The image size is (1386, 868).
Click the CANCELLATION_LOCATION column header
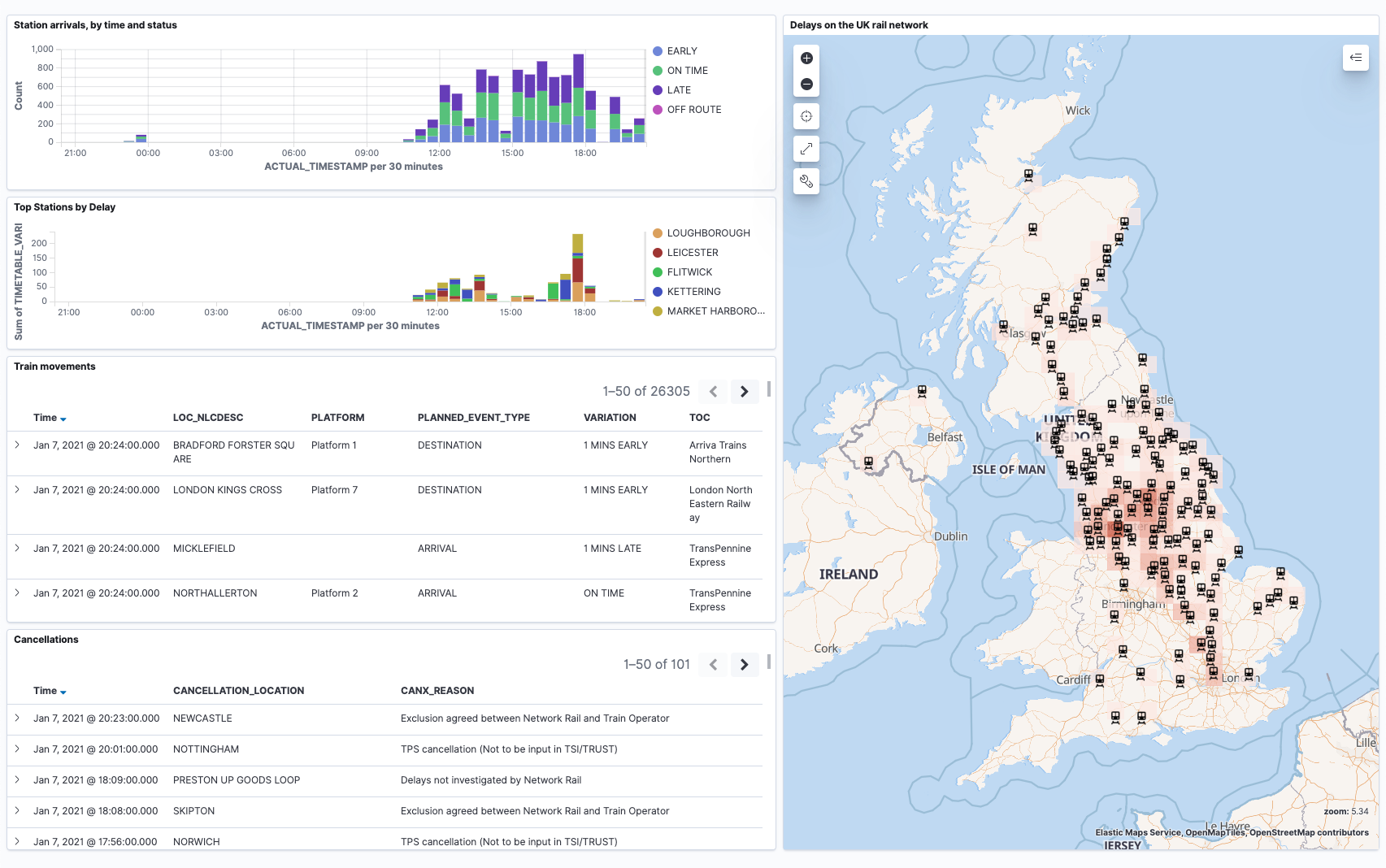coord(239,691)
